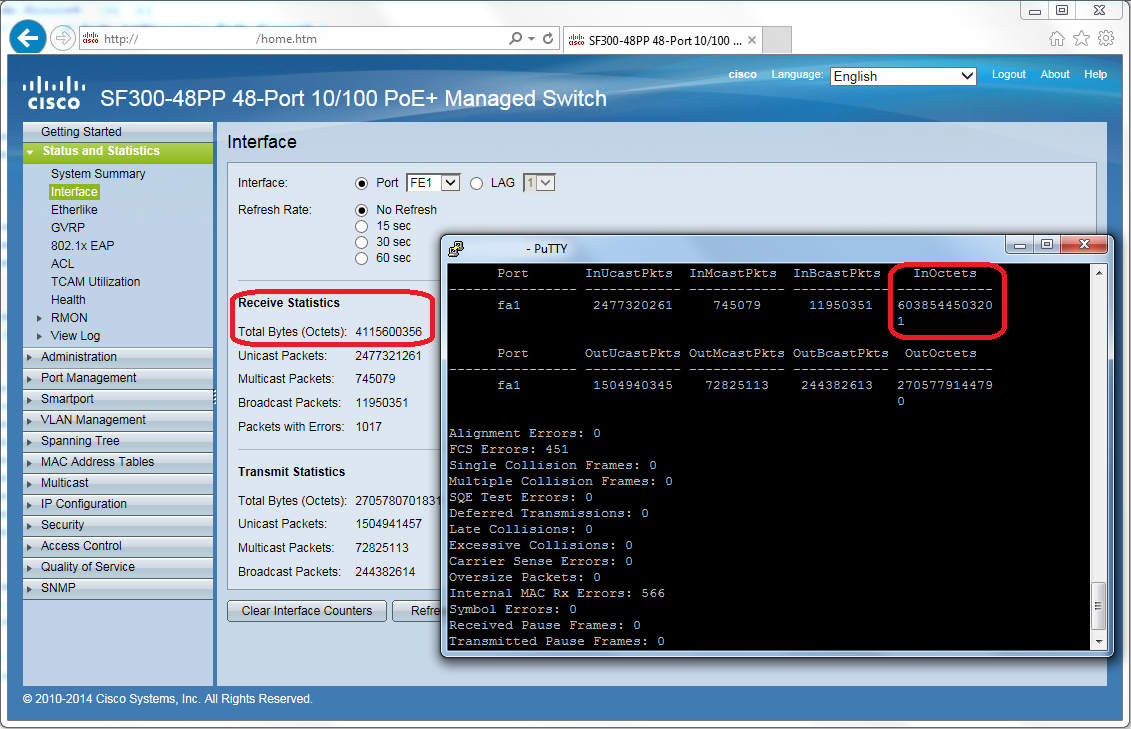The height and width of the screenshot is (729, 1131).
Task: Click Packets with Errors value 1017
Action: click(x=369, y=427)
